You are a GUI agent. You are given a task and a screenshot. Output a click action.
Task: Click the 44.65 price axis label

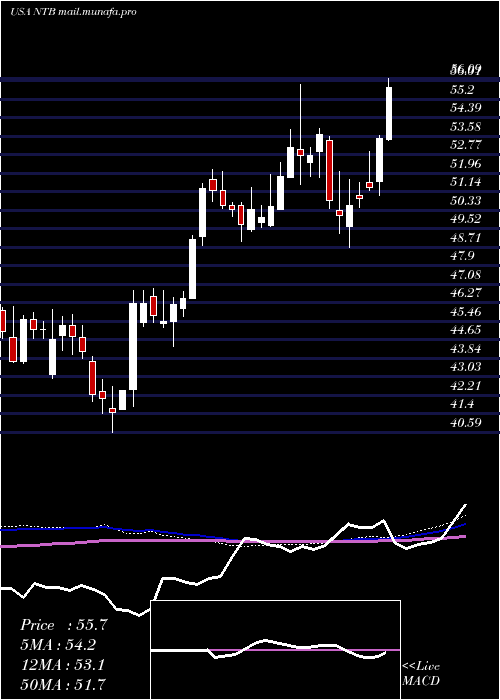pyautogui.click(x=466, y=330)
